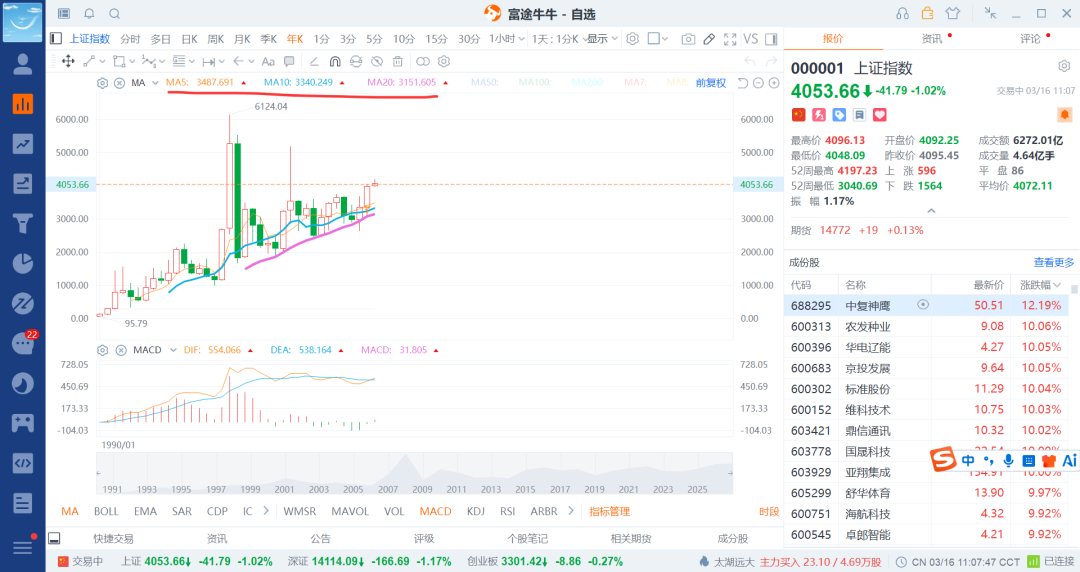Open the chat messages icon with 22 badge
1080x572 pixels.
[23, 343]
